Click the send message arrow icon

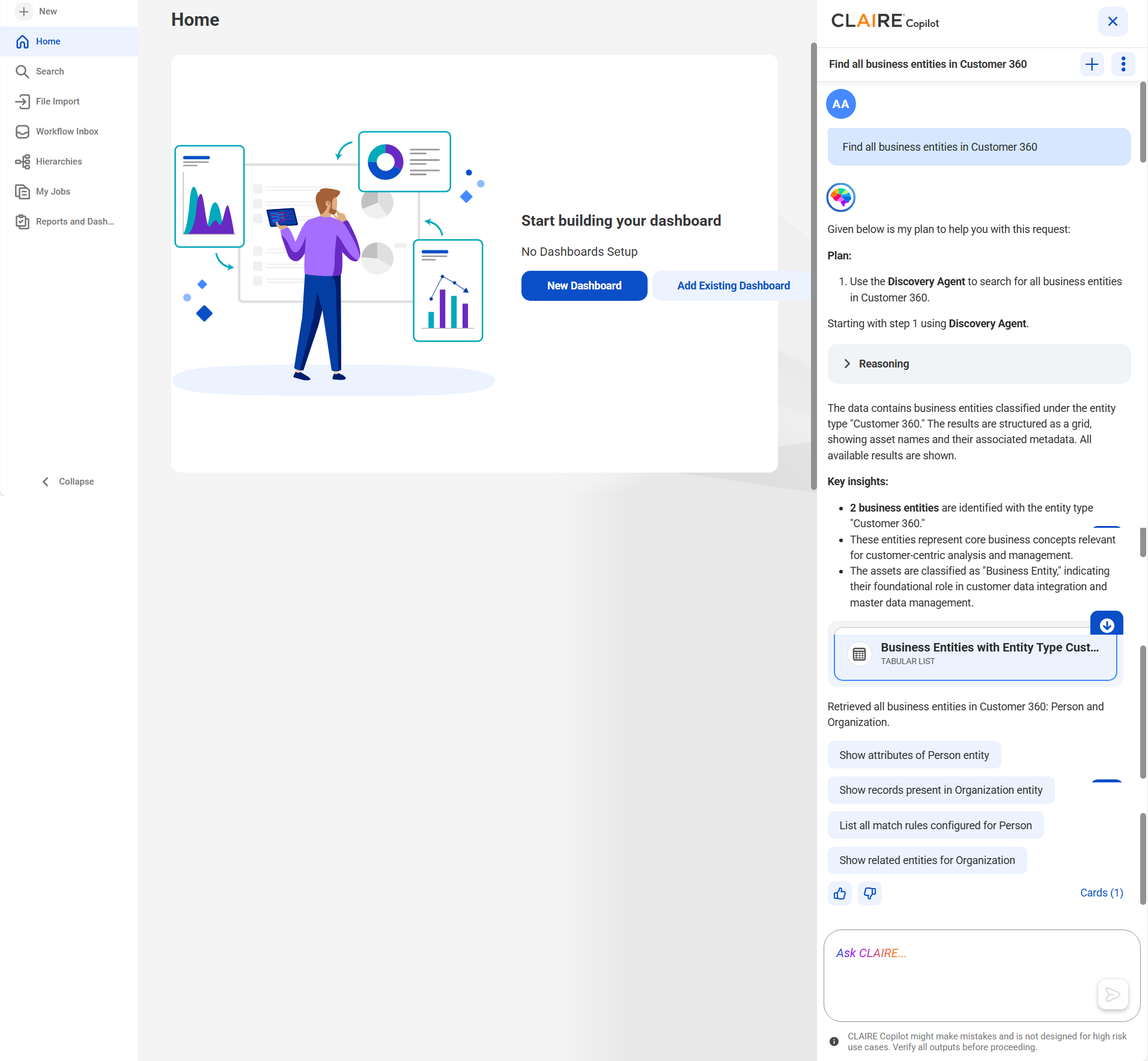[x=1113, y=995]
